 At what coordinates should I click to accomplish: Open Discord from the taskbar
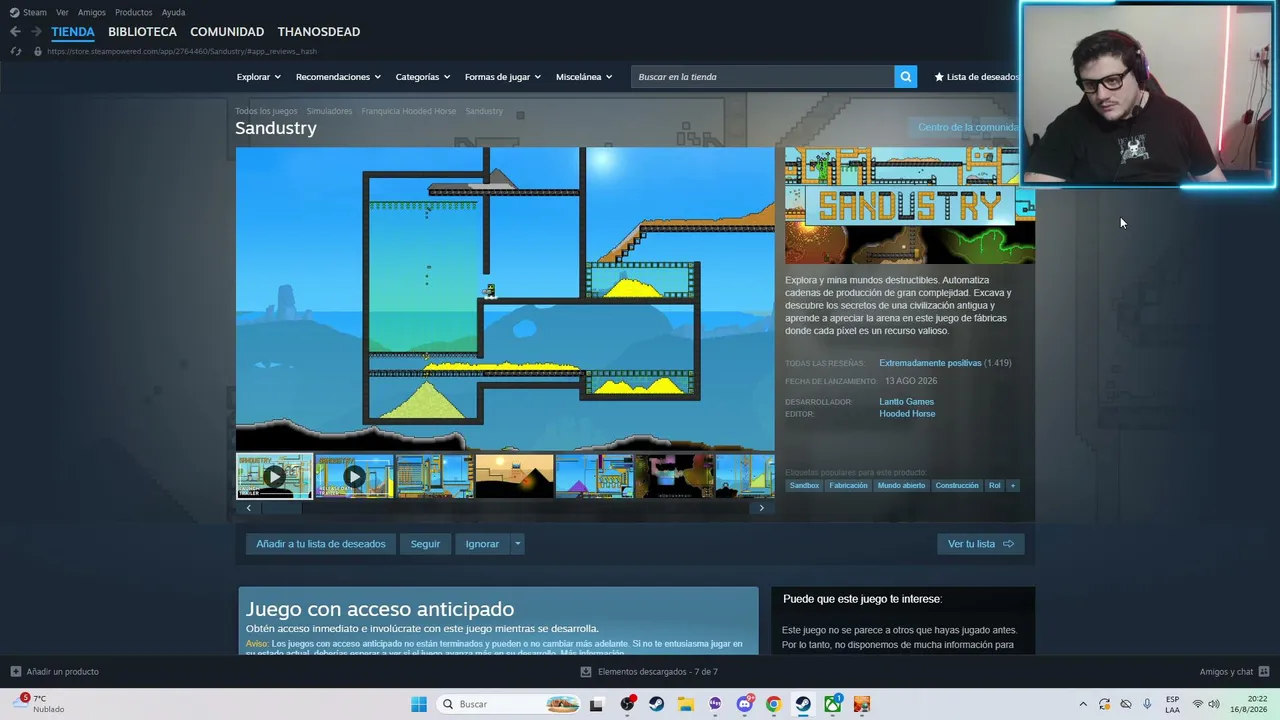(744, 704)
